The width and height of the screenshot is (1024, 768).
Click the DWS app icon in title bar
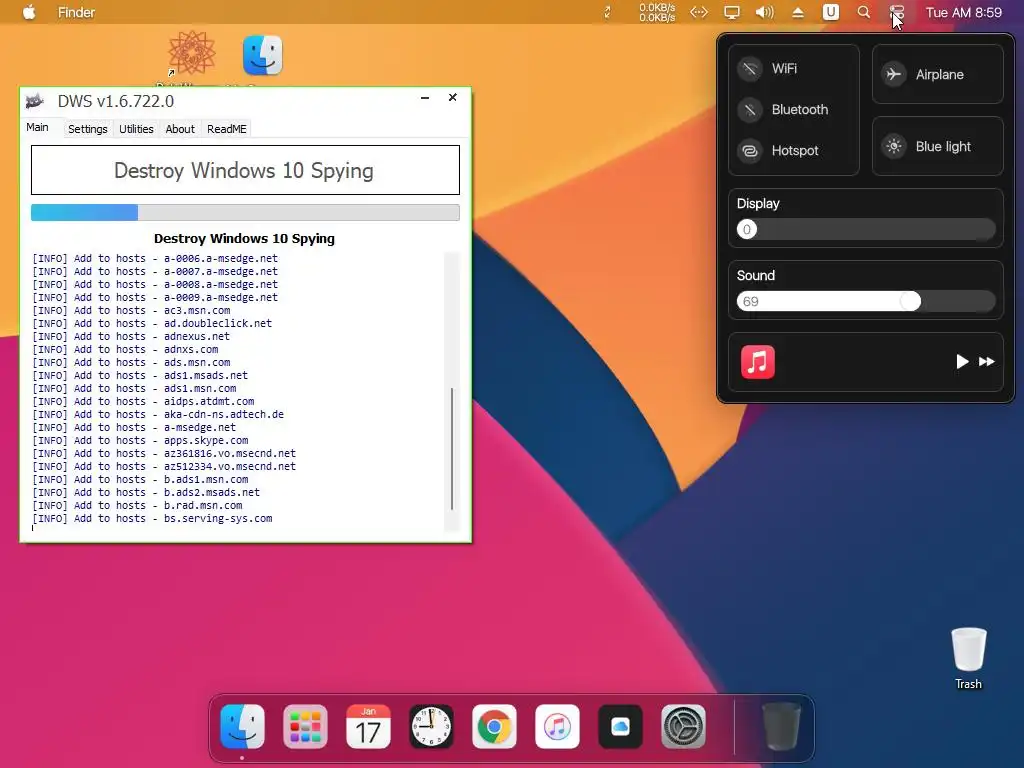click(x=35, y=101)
